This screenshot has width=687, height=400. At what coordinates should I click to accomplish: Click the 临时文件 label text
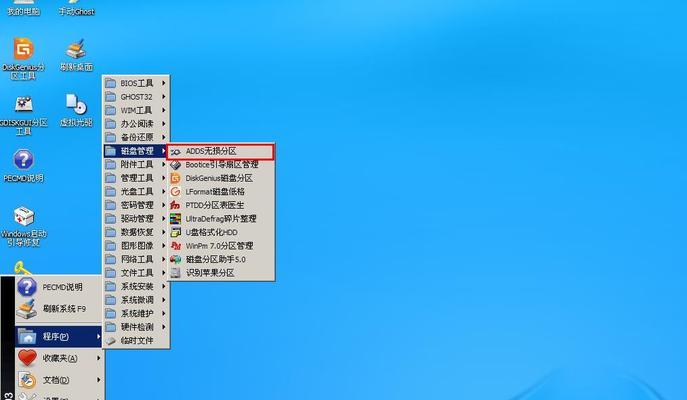(137, 340)
